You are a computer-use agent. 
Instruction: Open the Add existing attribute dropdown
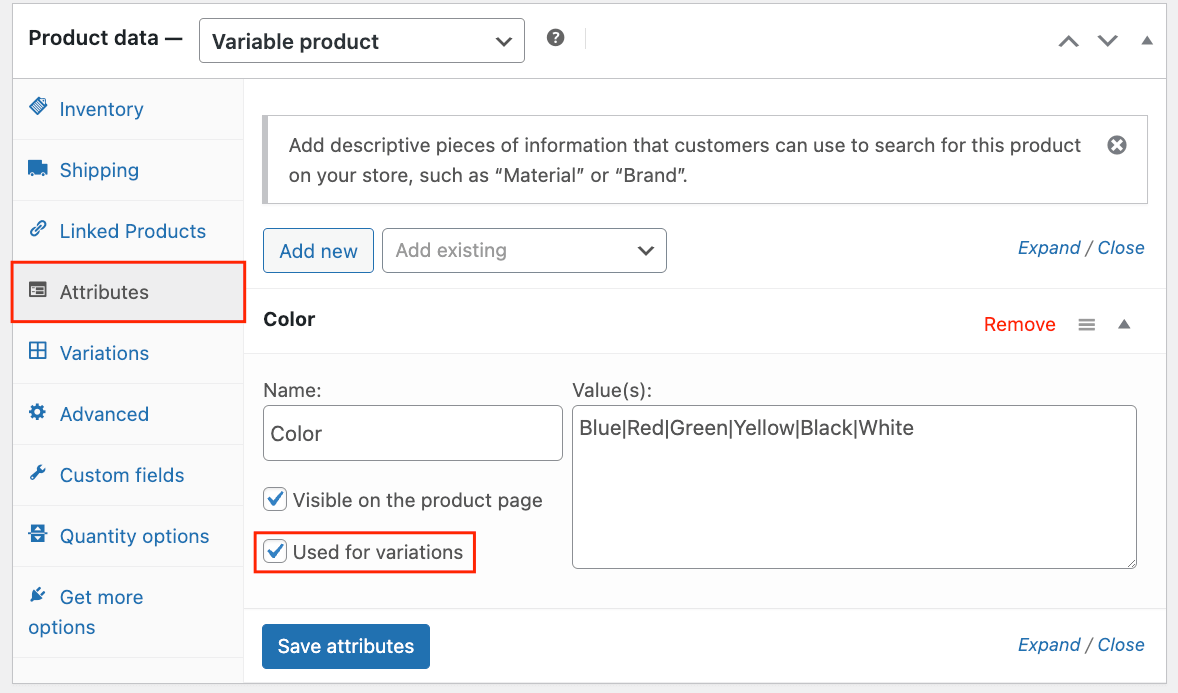click(524, 251)
